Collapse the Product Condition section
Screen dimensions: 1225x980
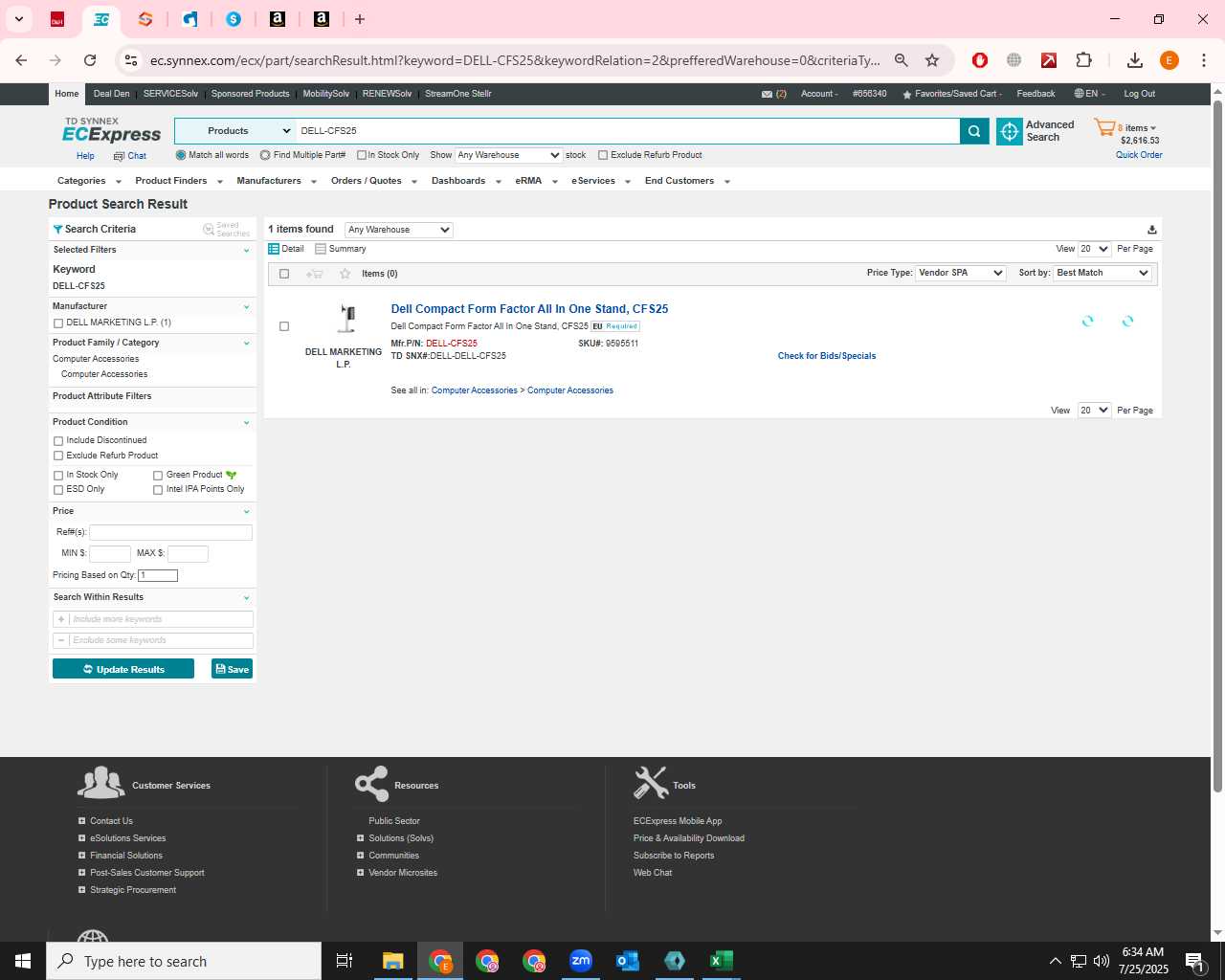pyautogui.click(x=247, y=422)
